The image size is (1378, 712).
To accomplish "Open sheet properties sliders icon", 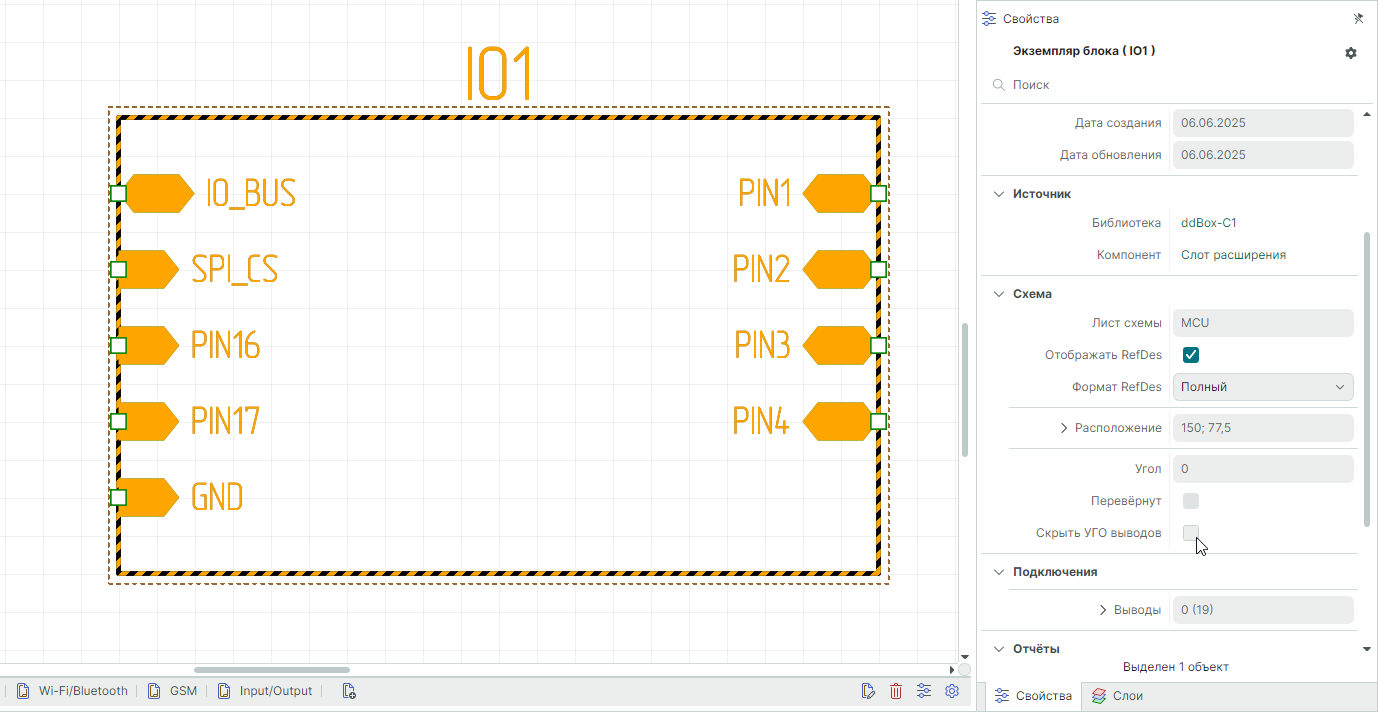I will (924, 691).
